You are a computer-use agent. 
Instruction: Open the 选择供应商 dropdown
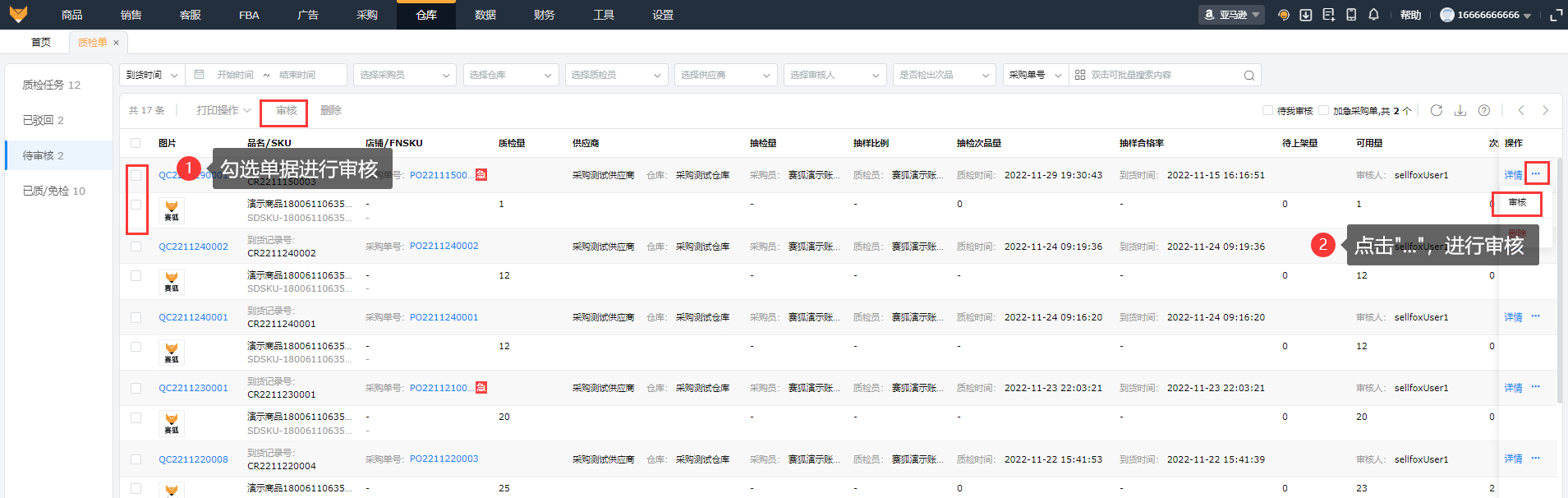(x=726, y=75)
